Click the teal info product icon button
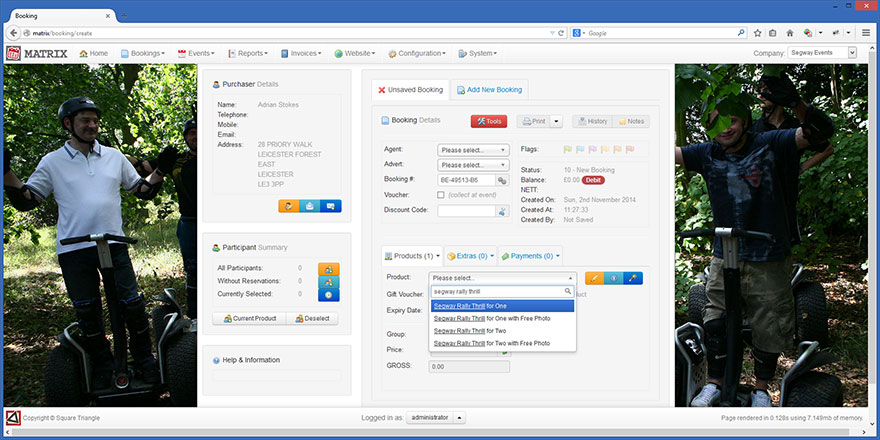The image size is (880, 440). pos(613,278)
